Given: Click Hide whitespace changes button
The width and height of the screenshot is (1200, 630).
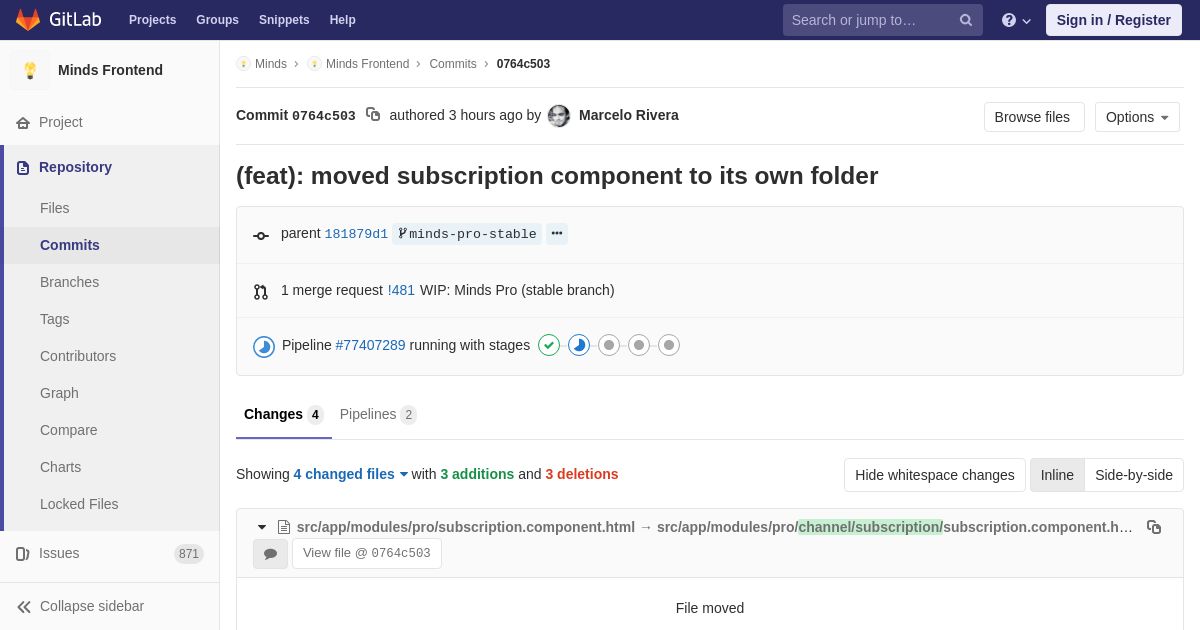Looking at the screenshot, I should tap(935, 475).
